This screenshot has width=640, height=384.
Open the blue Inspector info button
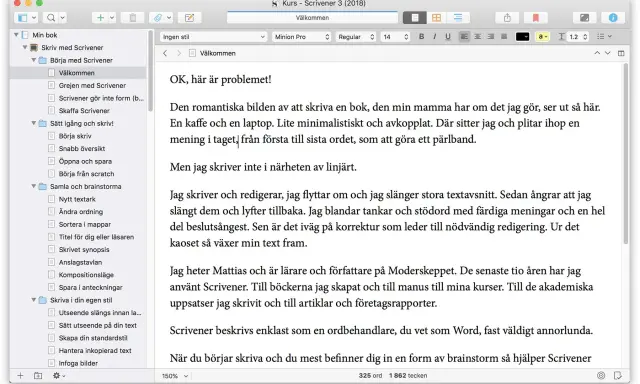tap(613, 18)
